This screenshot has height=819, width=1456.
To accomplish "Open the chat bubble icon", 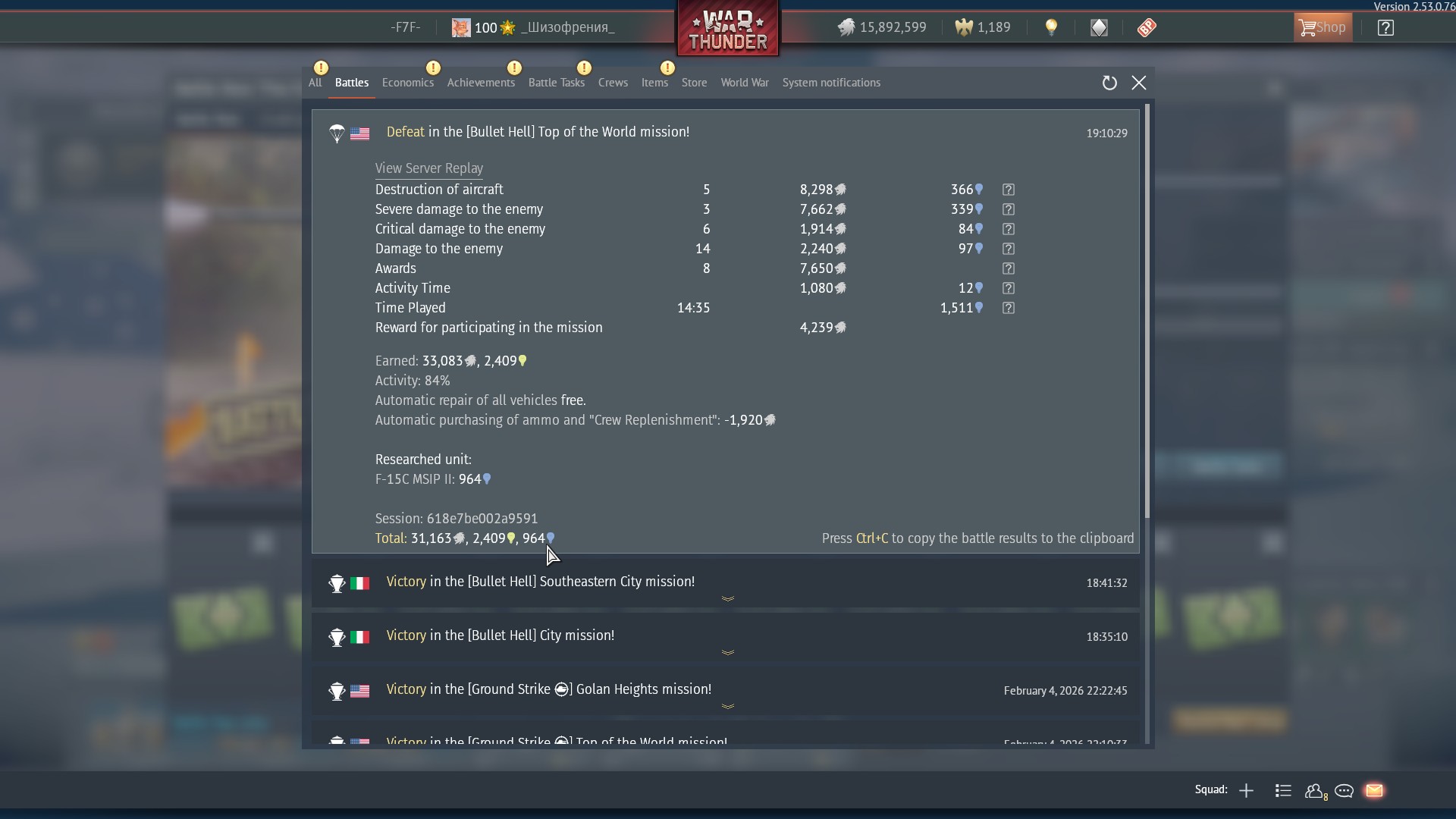I will click(1345, 791).
